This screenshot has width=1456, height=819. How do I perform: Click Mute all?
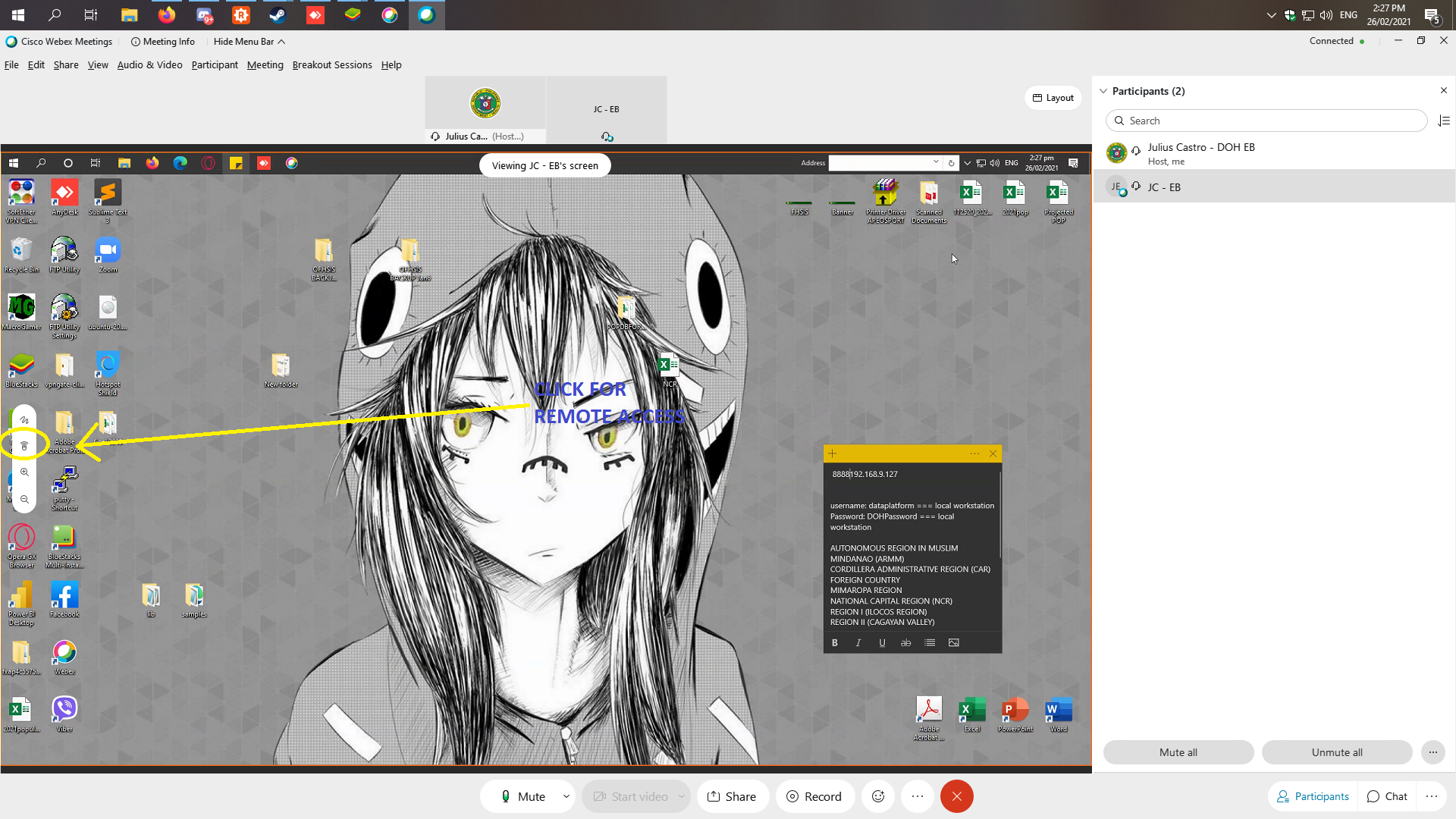pyautogui.click(x=1178, y=752)
